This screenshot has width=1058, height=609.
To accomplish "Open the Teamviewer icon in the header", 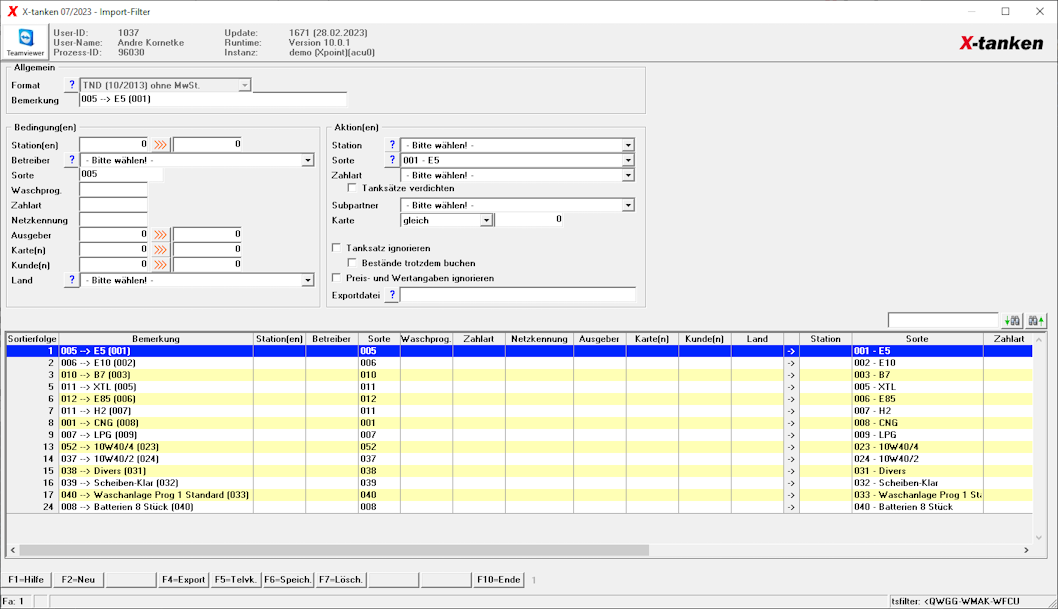I will 26,42.
